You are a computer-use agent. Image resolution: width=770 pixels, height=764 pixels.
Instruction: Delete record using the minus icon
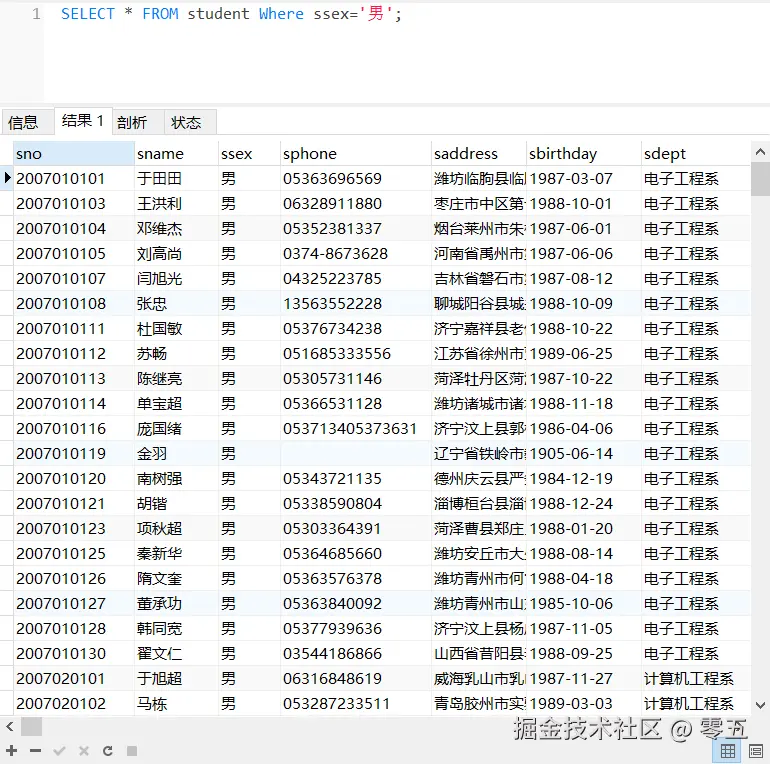[35, 750]
